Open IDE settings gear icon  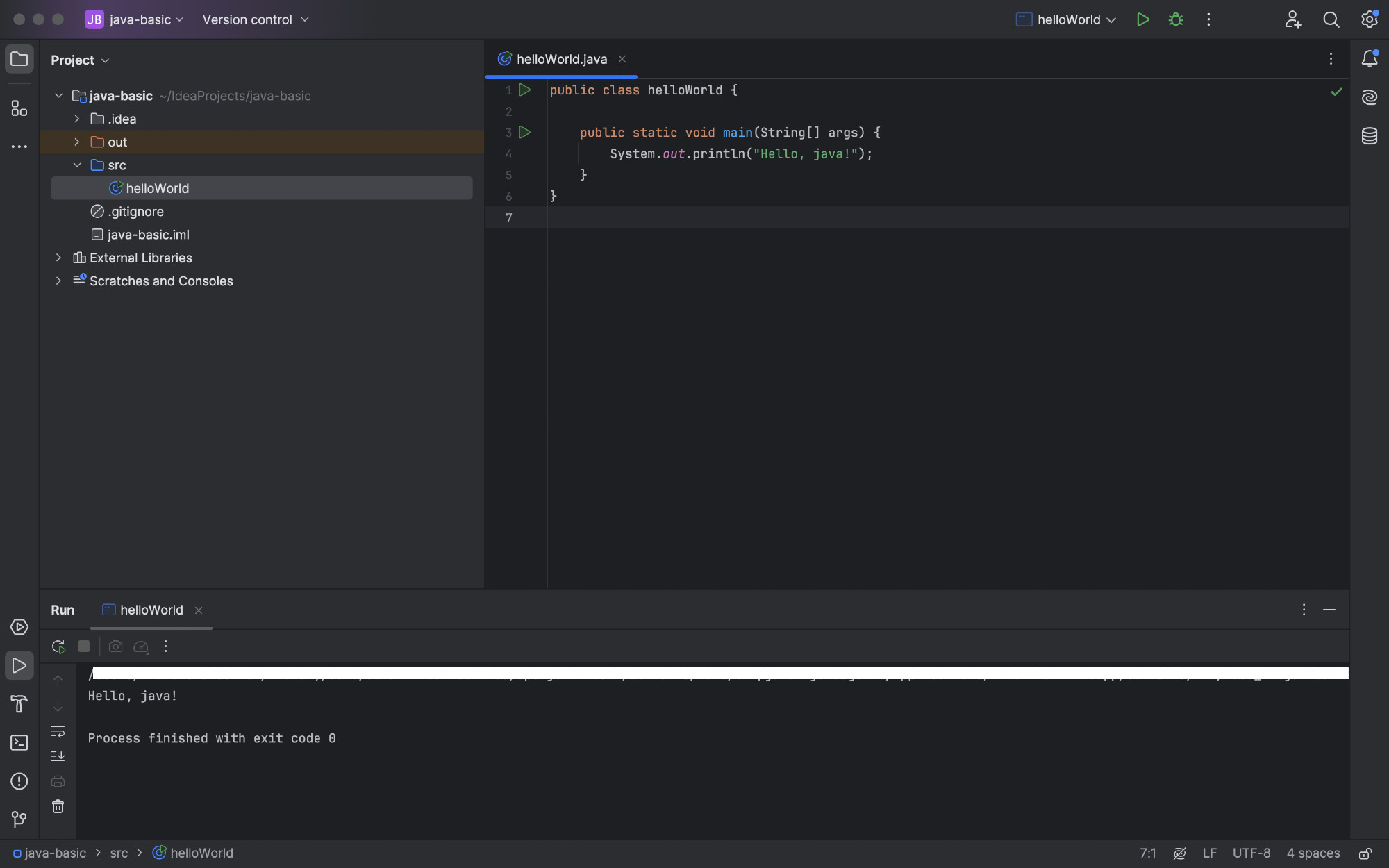point(1370,19)
